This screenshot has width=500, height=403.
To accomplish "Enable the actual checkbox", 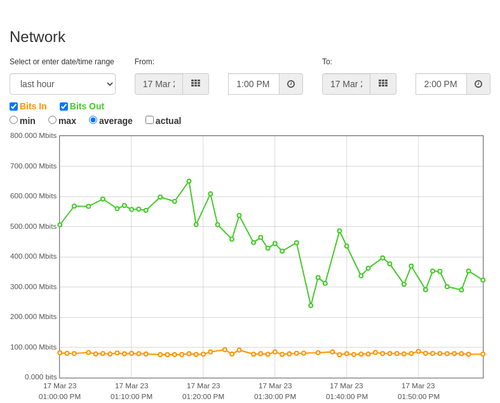I will tap(149, 120).
